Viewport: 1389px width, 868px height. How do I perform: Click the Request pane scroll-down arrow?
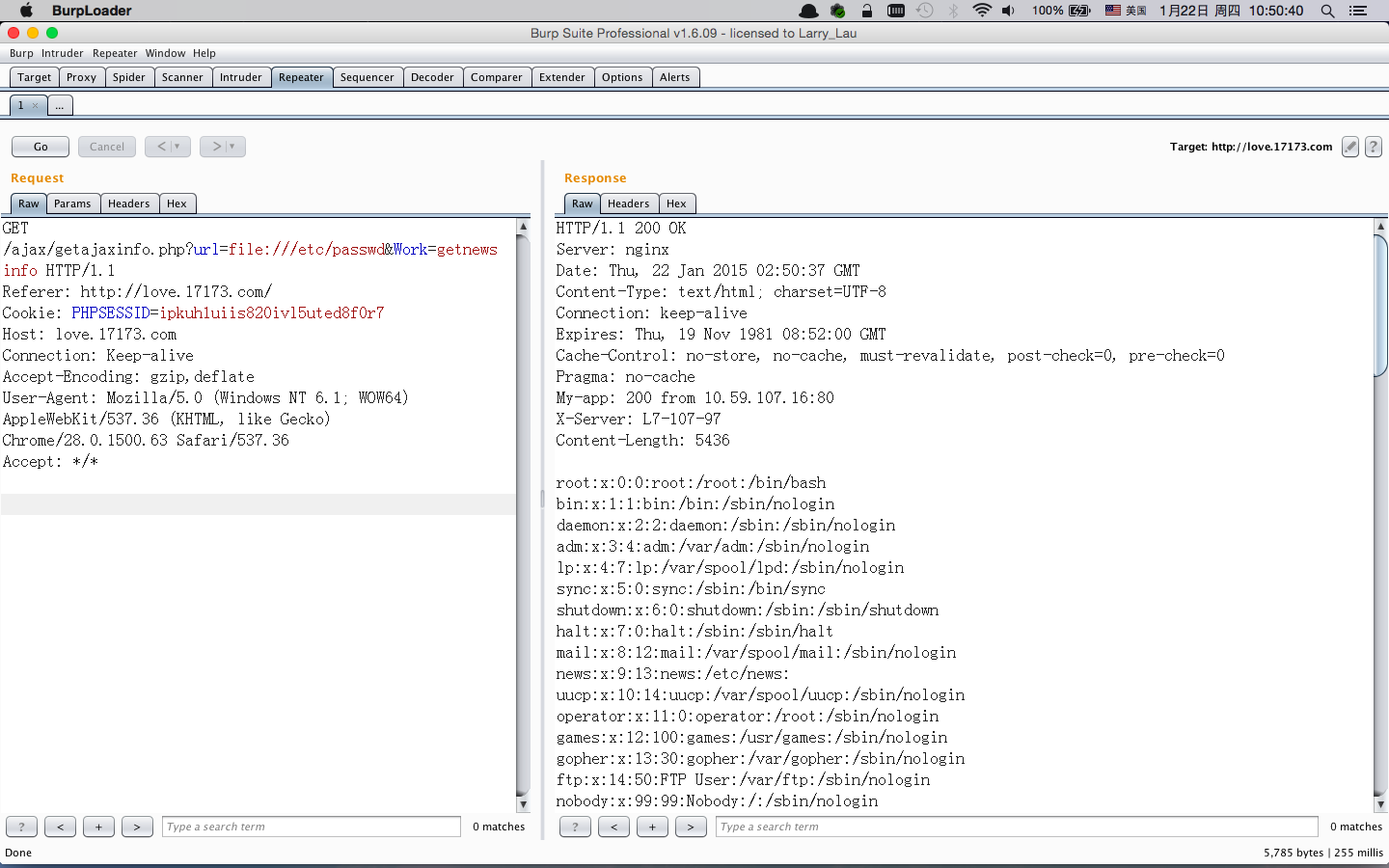pos(523,804)
